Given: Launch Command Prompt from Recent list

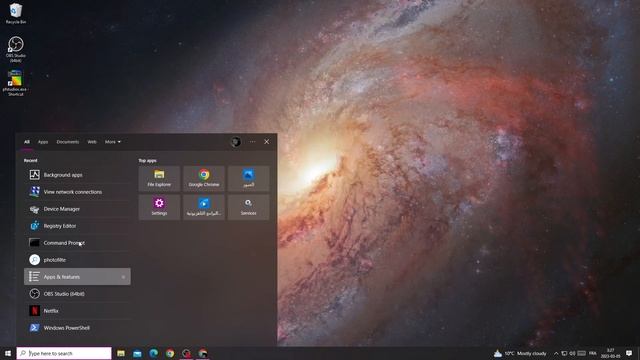Looking at the screenshot, I should click(x=77, y=243).
